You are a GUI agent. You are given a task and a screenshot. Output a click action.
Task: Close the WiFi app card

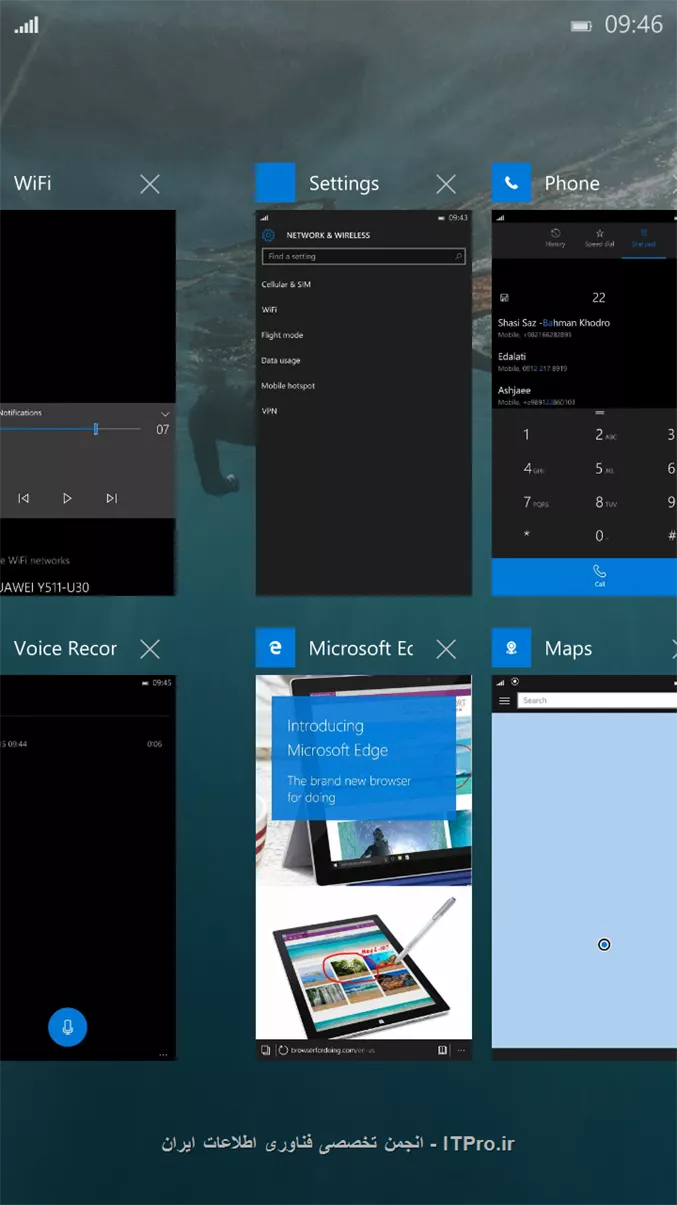click(150, 183)
